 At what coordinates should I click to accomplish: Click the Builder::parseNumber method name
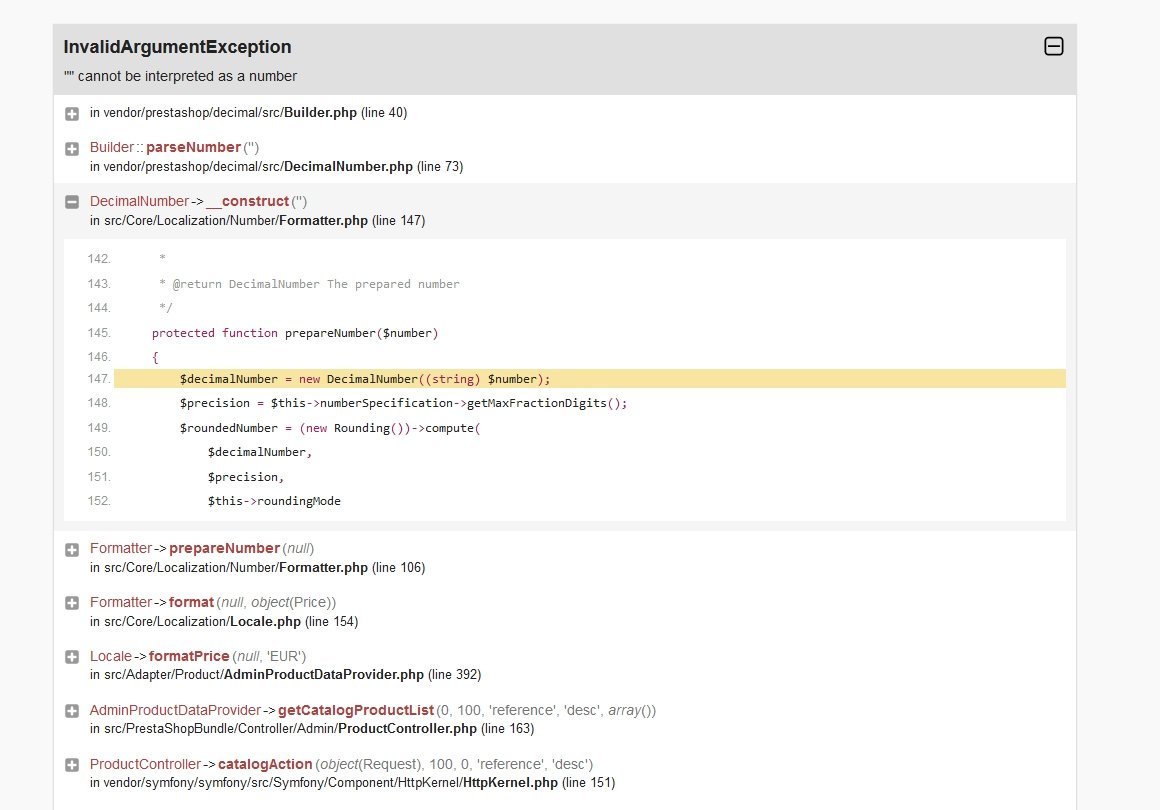pos(193,147)
